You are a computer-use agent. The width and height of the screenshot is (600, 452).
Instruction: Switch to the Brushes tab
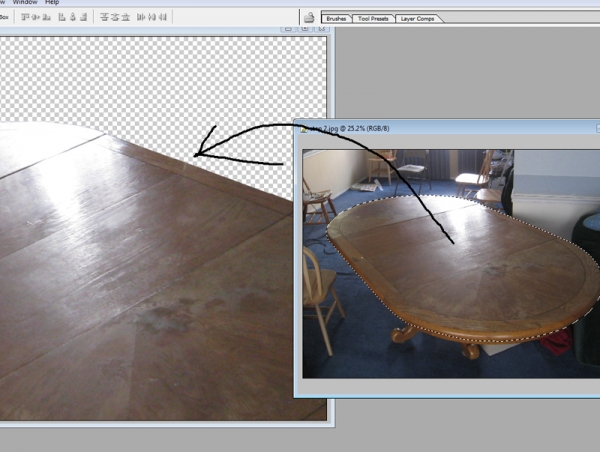point(336,18)
